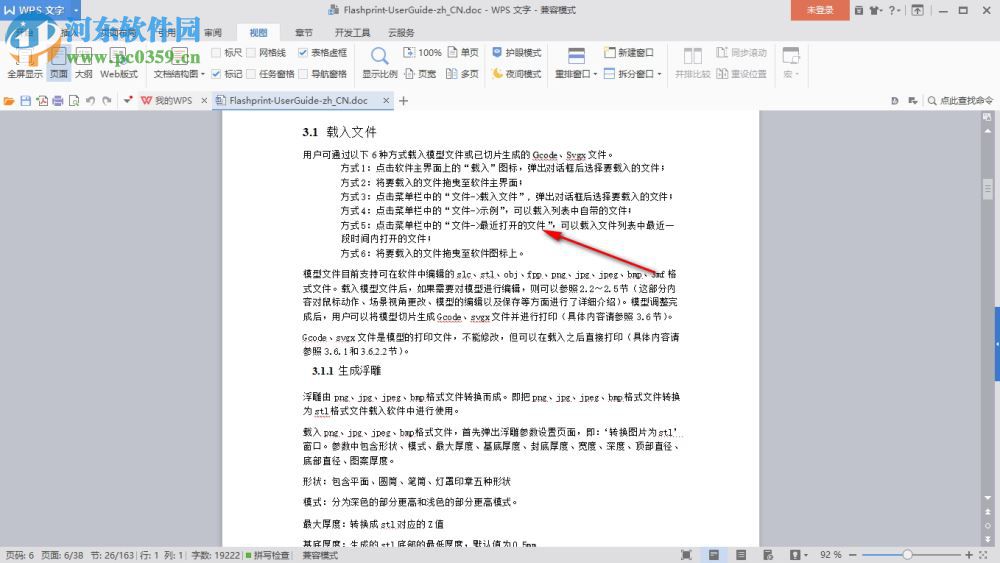Choose 多页 multi-page view
Image resolution: width=1000 pixels, height=563 pixels.
click(462, 74)
